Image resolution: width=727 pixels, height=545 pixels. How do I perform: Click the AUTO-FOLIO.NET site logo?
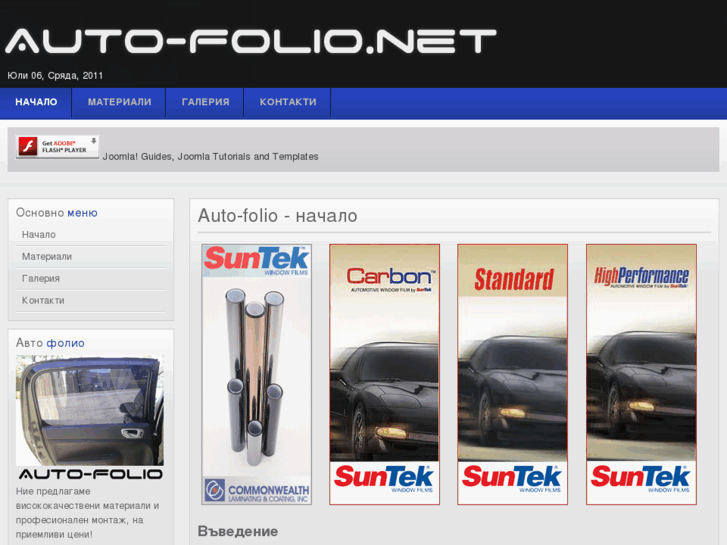[250, 41]
